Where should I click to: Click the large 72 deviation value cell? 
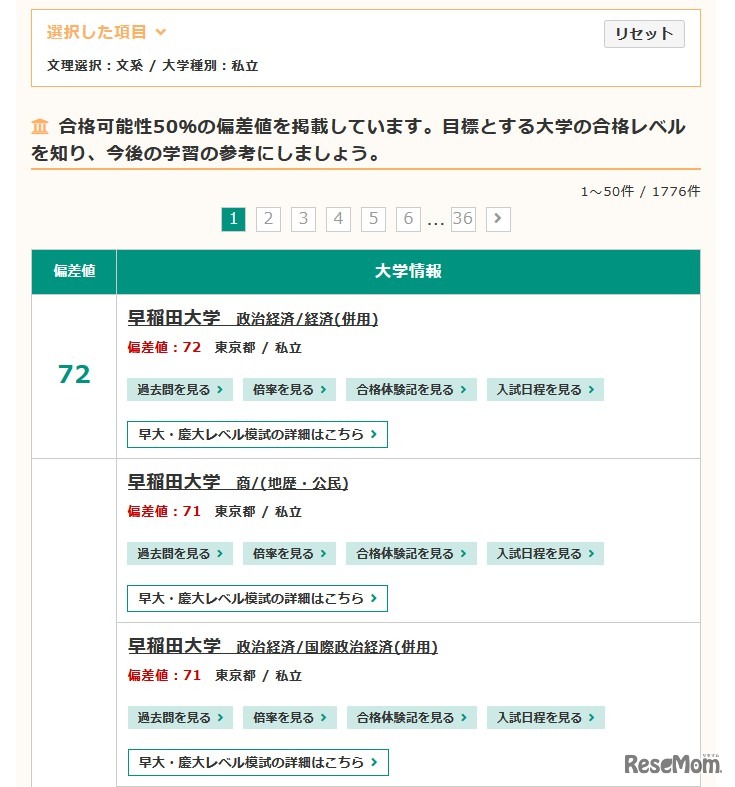(74, 375)
